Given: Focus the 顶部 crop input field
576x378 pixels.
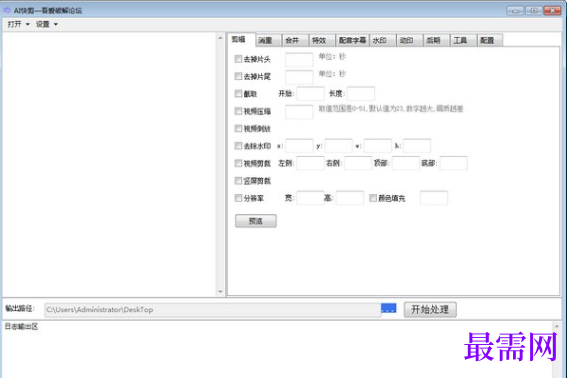Looking at the screenshot, I should pyautogui.click(x=406, y=163).
